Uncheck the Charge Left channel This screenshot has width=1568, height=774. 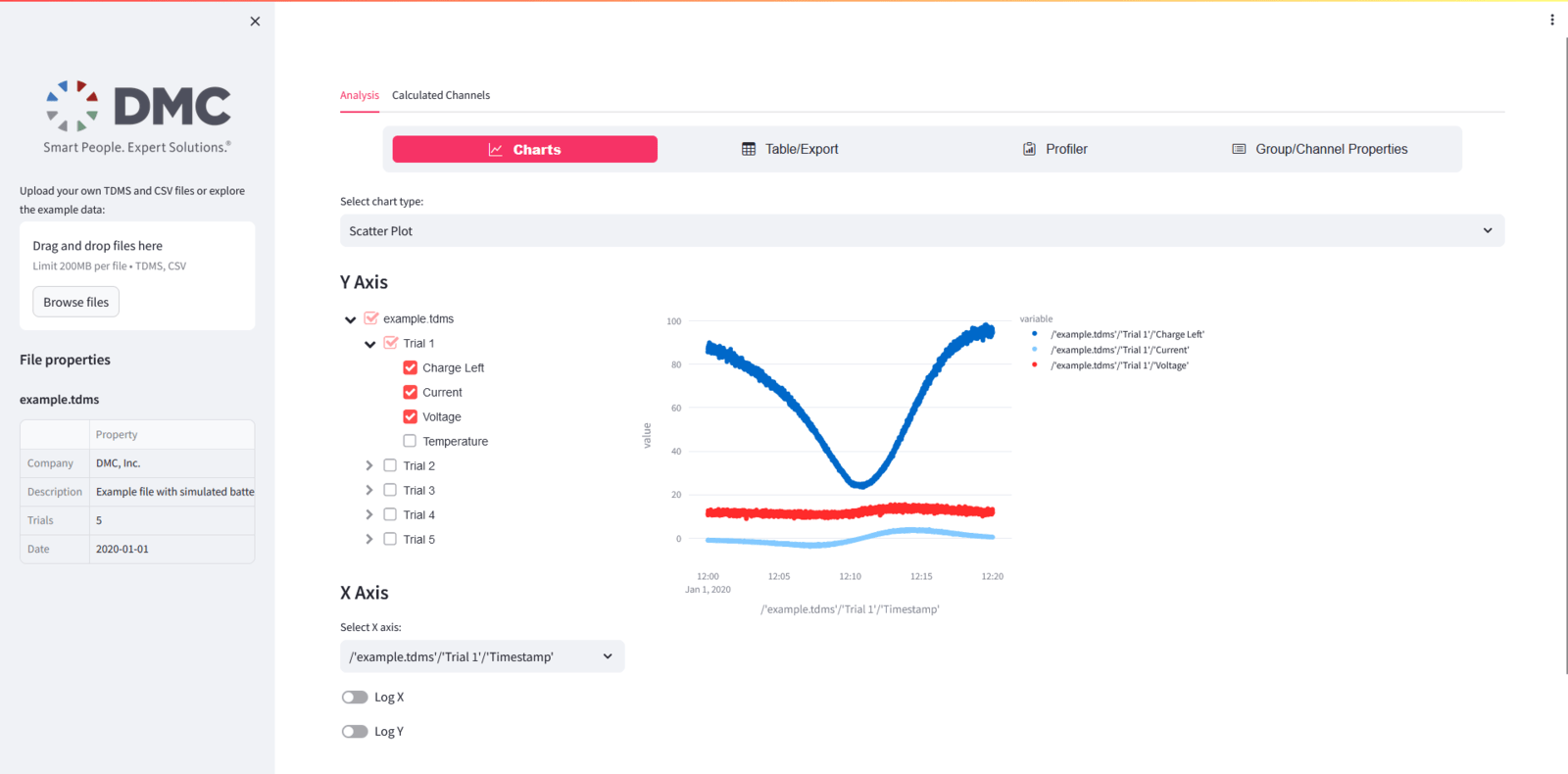[x=410, y=367]
